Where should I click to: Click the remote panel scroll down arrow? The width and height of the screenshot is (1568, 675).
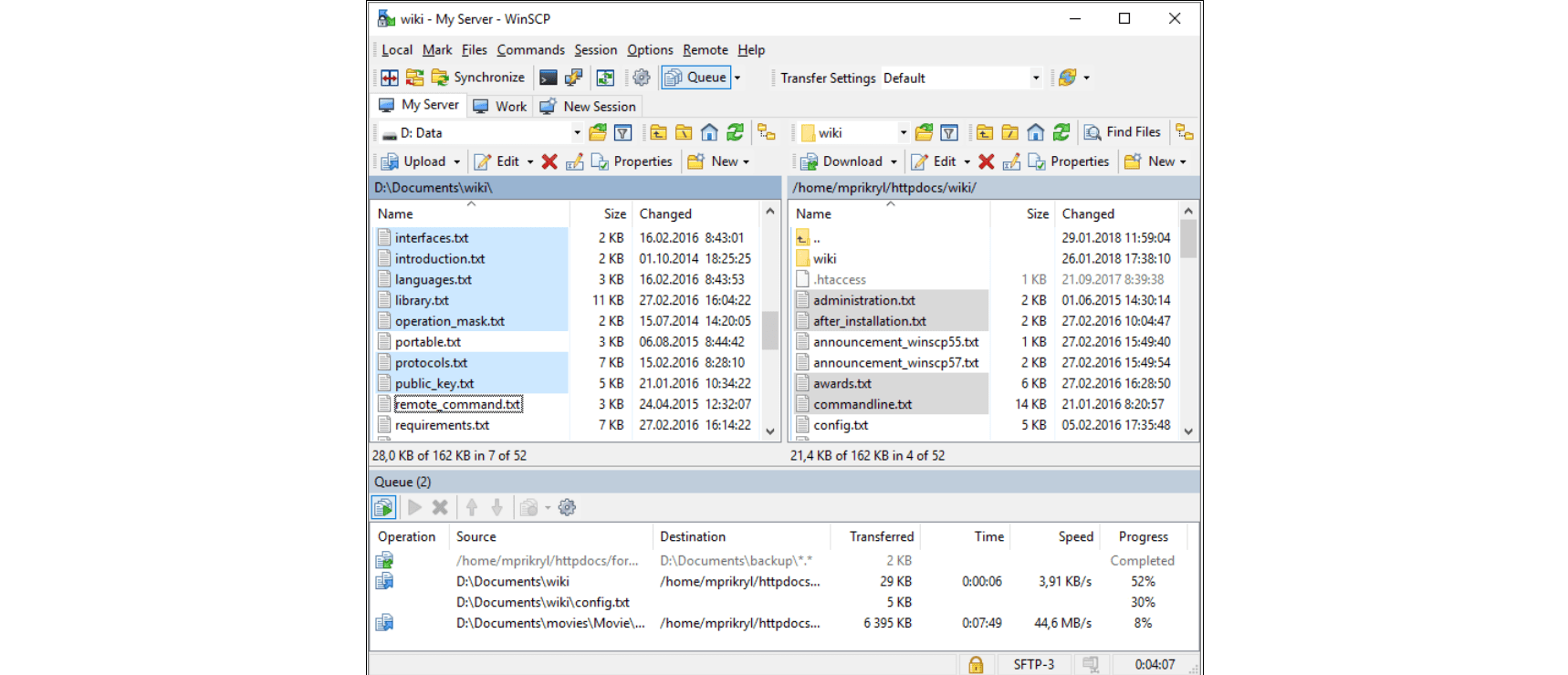(1188, 431)
